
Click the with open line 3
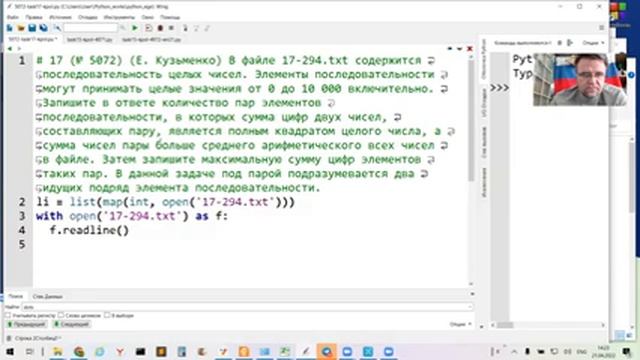pyautogui.click(x=132, y=216)
